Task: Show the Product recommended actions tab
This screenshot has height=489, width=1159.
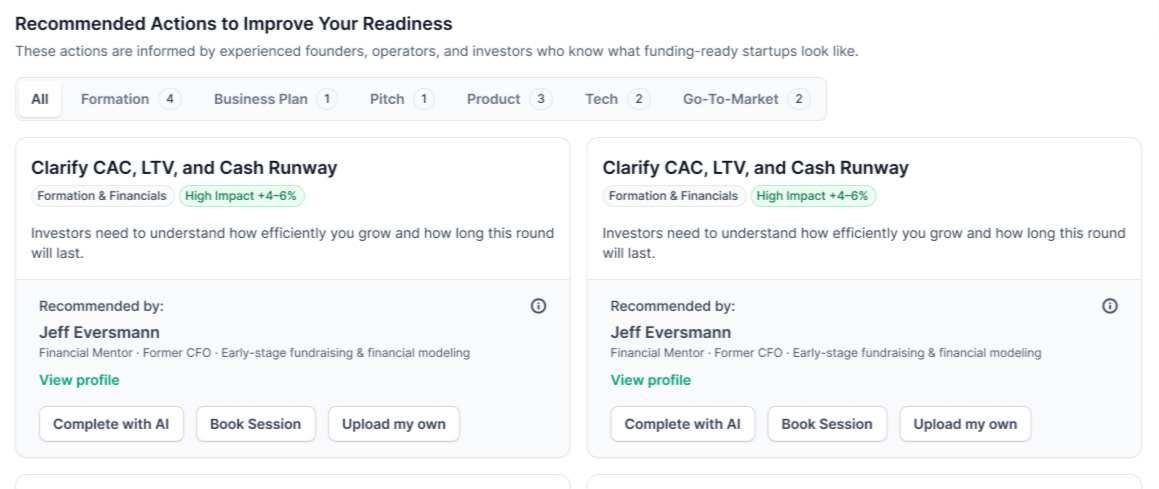Action: pyautogui.click(x=509, y=99)
